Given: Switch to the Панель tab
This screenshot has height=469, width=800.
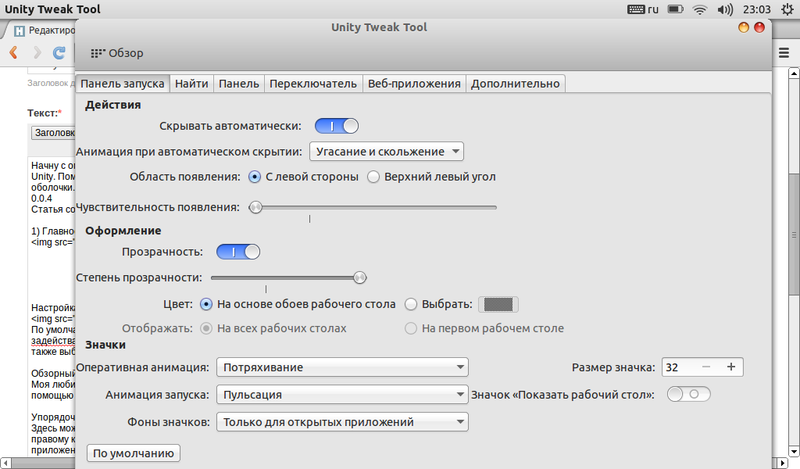Looking at the screenshot, I should point(239,84).
